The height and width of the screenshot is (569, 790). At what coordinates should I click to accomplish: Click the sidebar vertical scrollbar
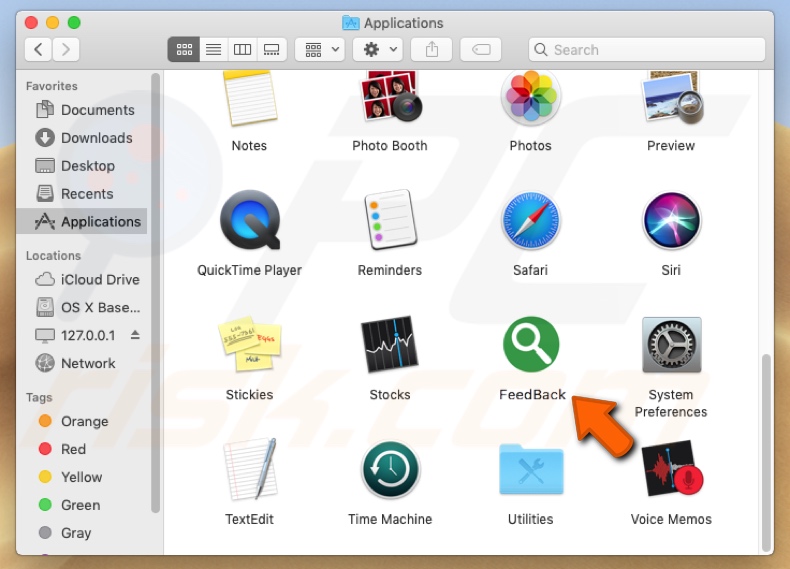point(155,292)
